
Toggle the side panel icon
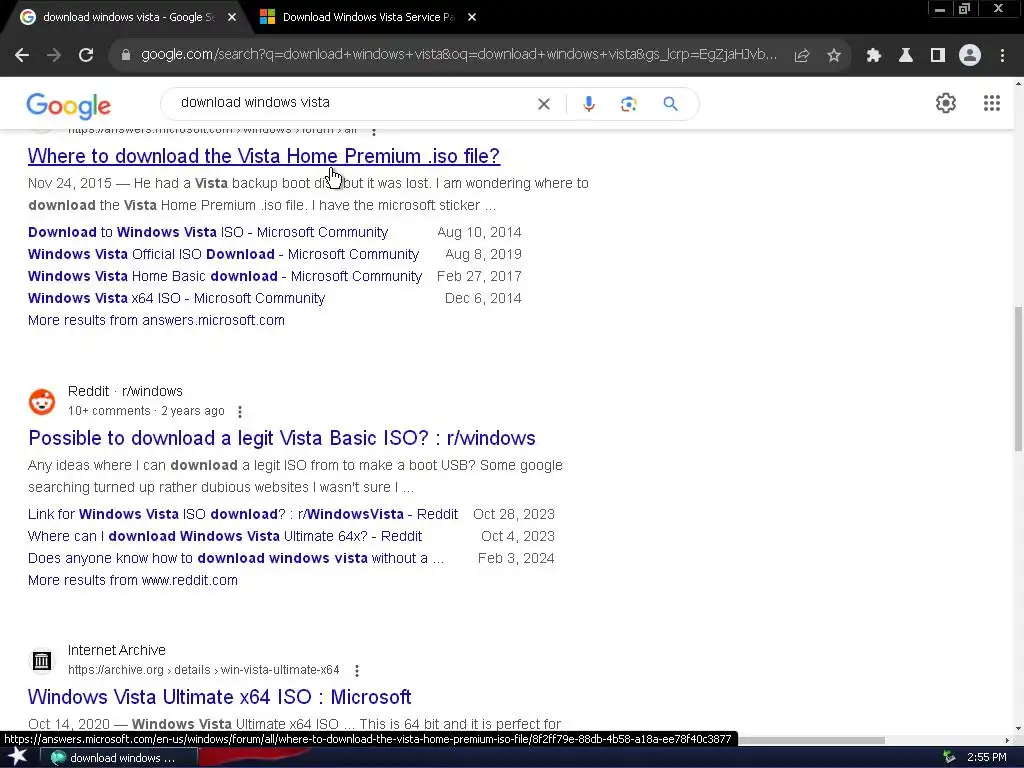(938, 56)
